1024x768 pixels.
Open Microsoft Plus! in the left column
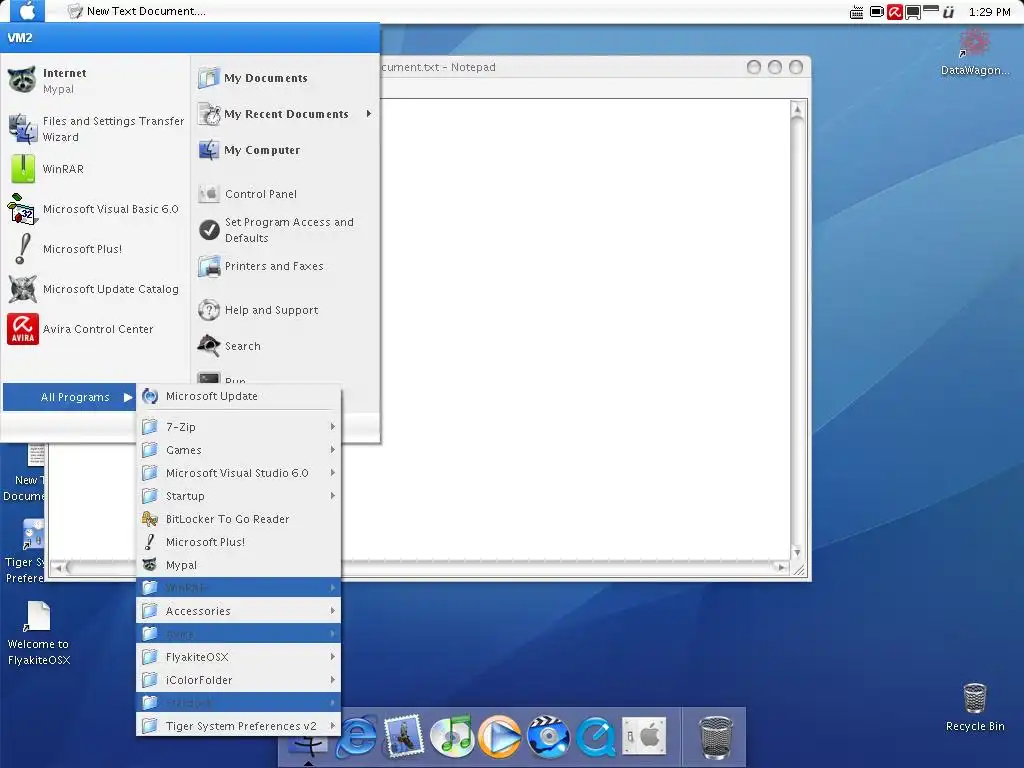[95, 249]
